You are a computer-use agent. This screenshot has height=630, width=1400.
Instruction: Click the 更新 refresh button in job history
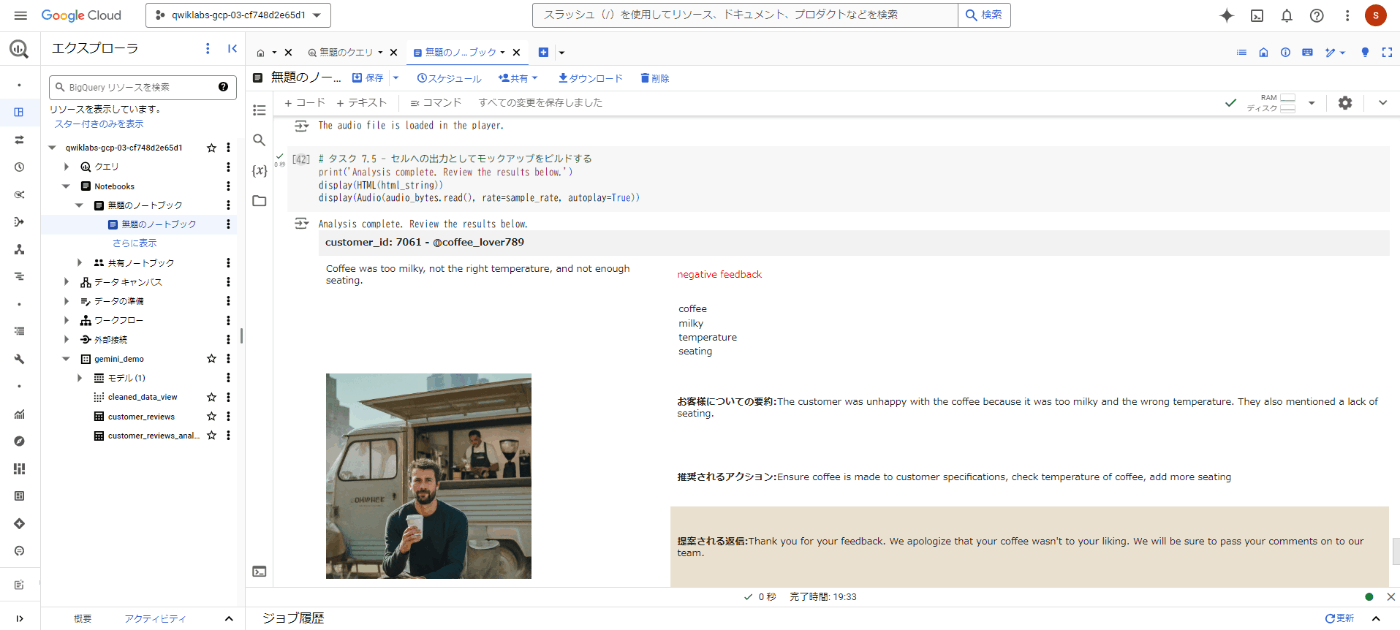(x=1339, y=619)
